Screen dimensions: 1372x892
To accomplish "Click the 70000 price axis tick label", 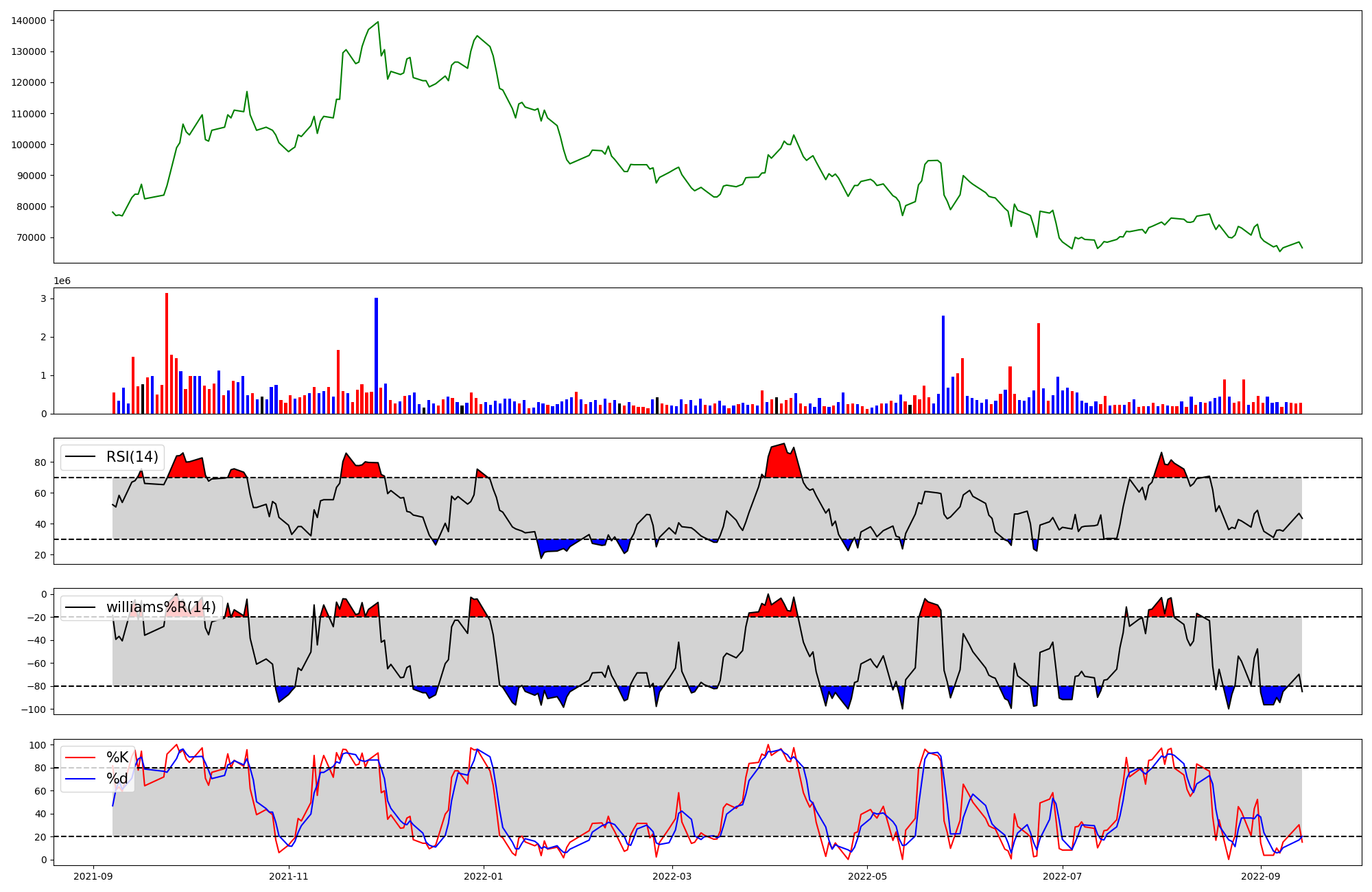I will coord(32,238).
